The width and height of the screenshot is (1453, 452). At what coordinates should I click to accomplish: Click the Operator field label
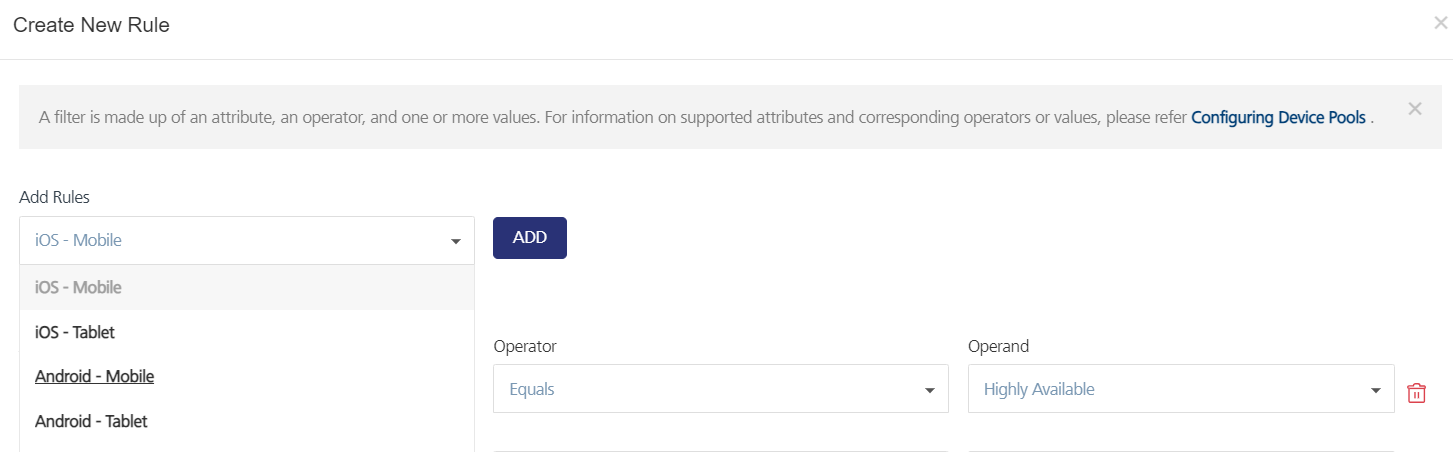(x=525, y=346)
